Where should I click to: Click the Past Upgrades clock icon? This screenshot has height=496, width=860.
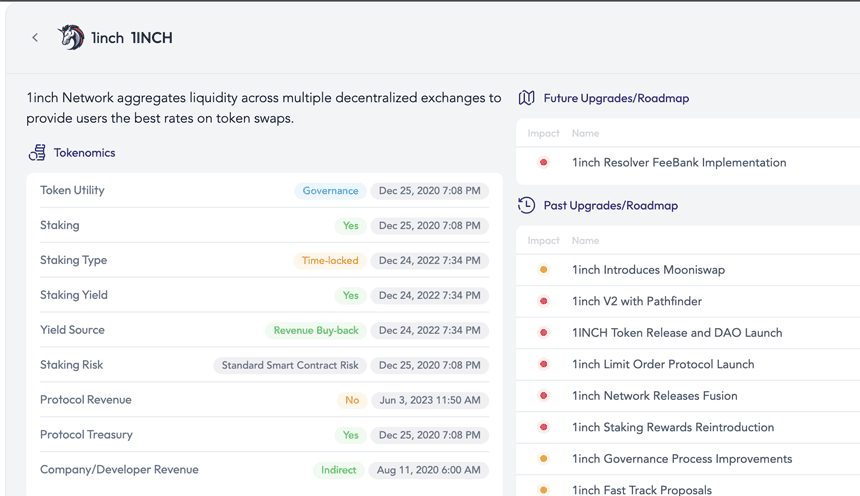point(527,205)
